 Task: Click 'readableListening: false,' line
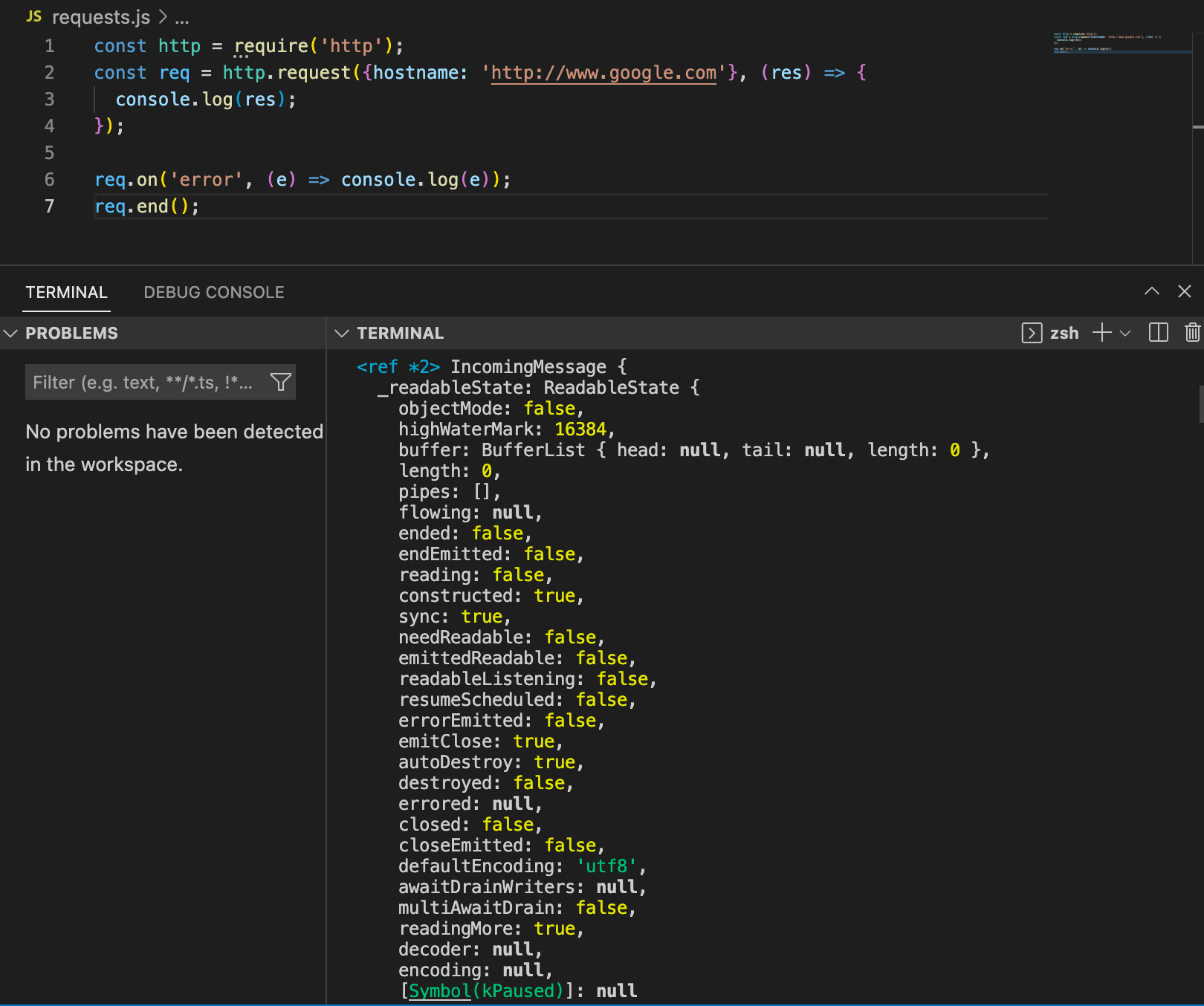pos(528,679)
